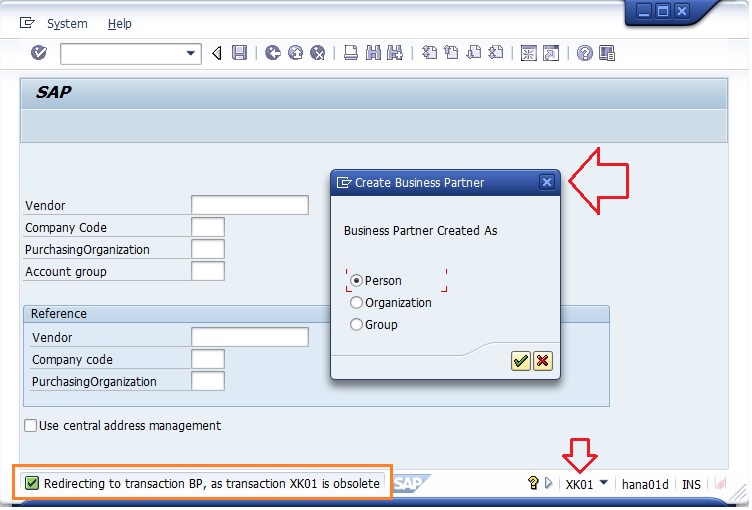This screenshot has height=510, width=752.
Task: Open the Help menu
Action: [119, 24]
